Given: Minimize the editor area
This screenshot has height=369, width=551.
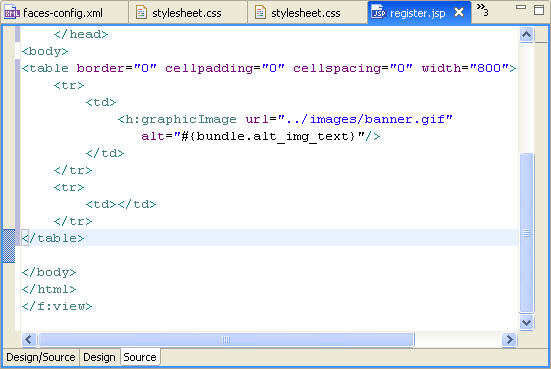Looking at the screenshot, I should 521,7.
